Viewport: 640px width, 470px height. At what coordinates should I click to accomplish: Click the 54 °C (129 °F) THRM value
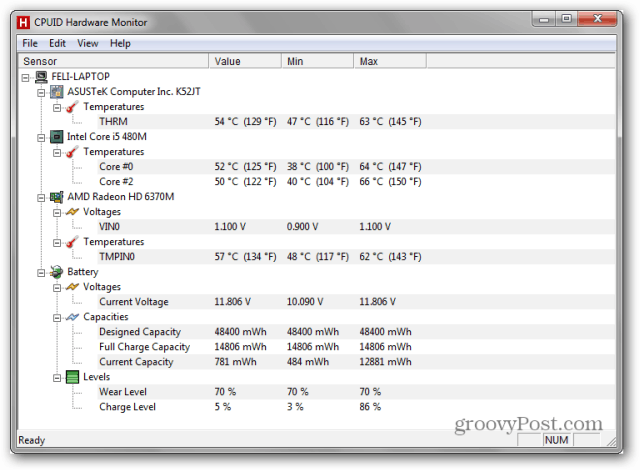[245, 122]
